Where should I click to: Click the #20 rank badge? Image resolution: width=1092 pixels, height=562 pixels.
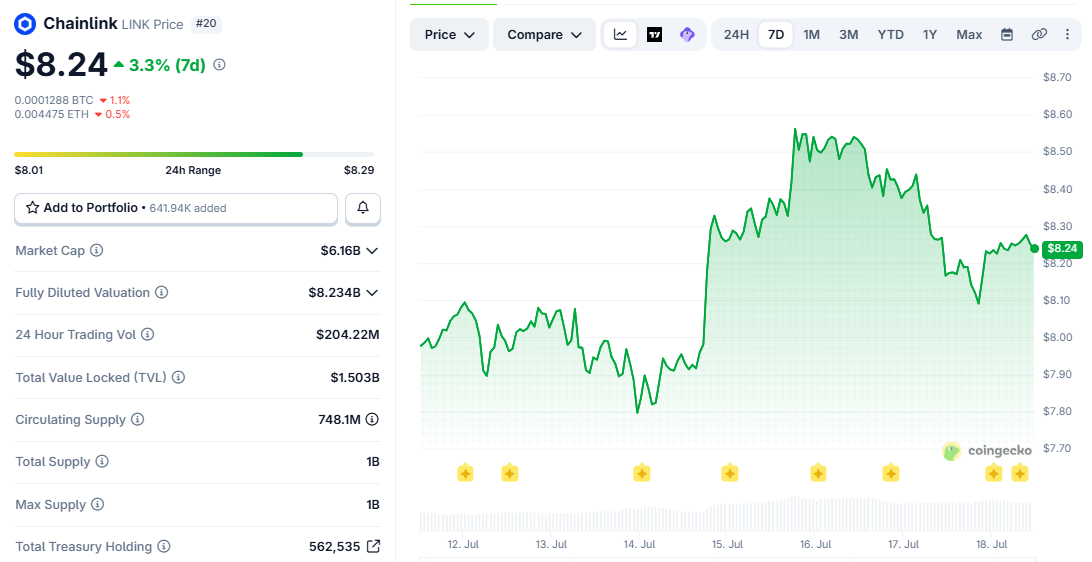(x=205, y=24)
